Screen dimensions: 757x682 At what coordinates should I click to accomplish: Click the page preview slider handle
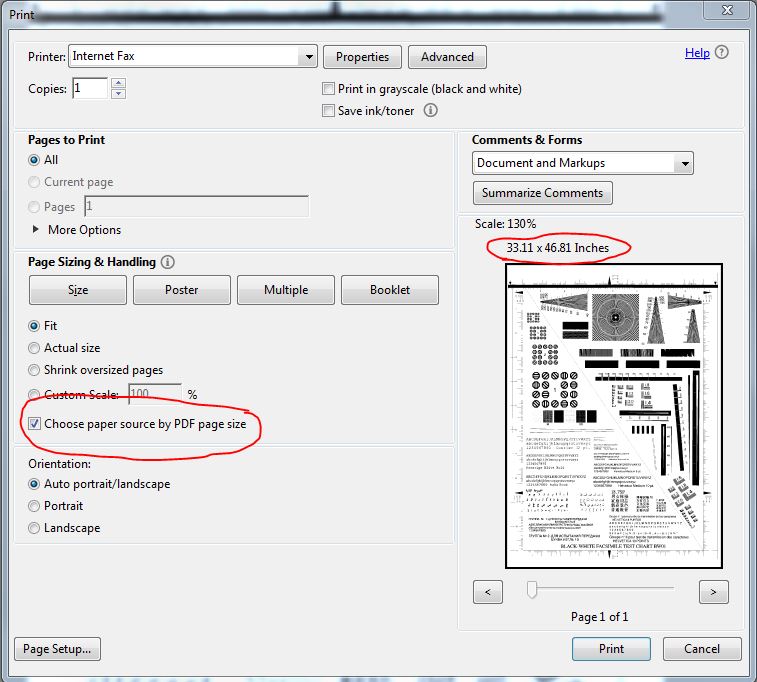click(532, 590)
